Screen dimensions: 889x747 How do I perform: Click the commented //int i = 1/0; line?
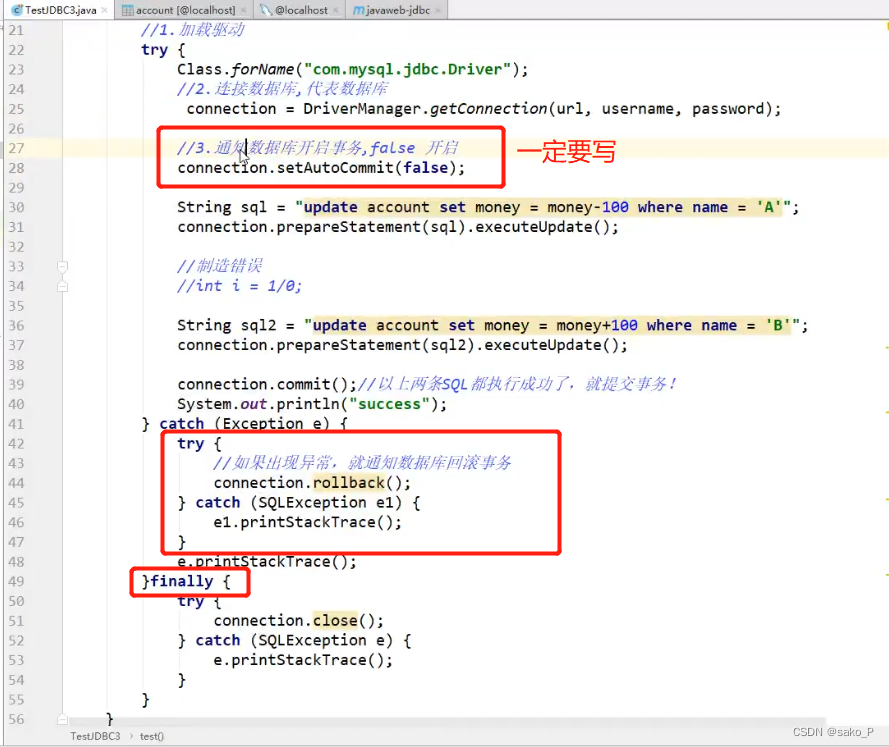(x=239, y=286)
